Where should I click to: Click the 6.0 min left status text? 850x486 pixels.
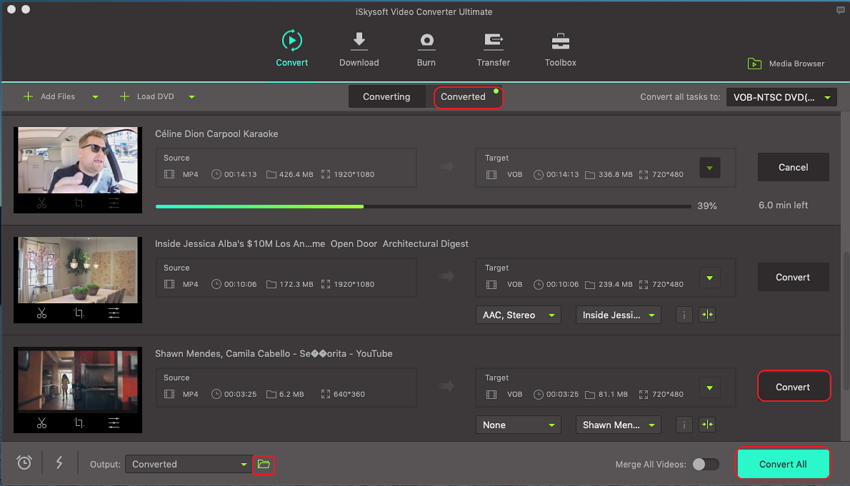pyautogui.click(x=783, y=205)
